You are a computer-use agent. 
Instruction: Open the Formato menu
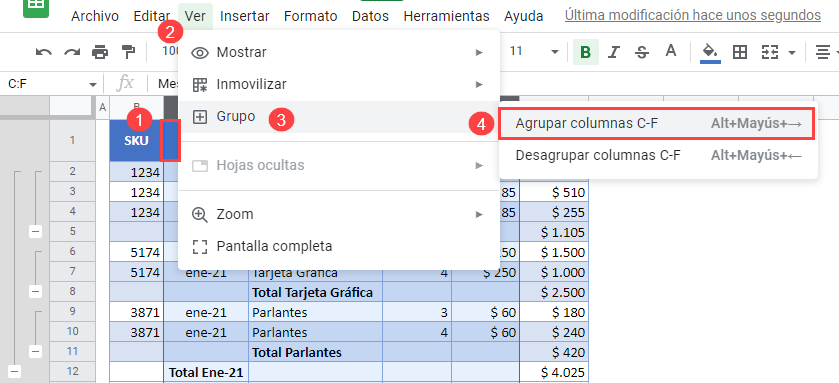point(310,16)
